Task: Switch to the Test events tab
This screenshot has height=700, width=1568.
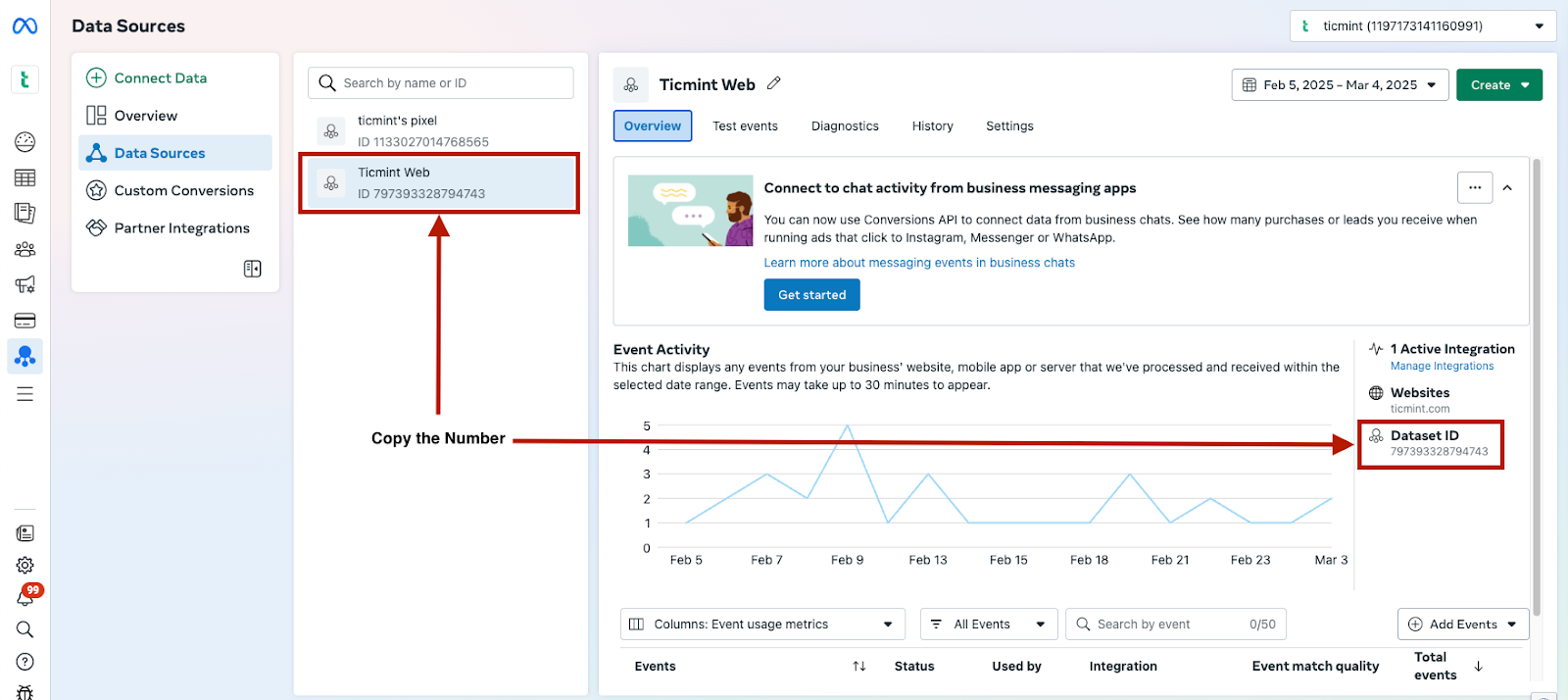Action: click(745, 125)
